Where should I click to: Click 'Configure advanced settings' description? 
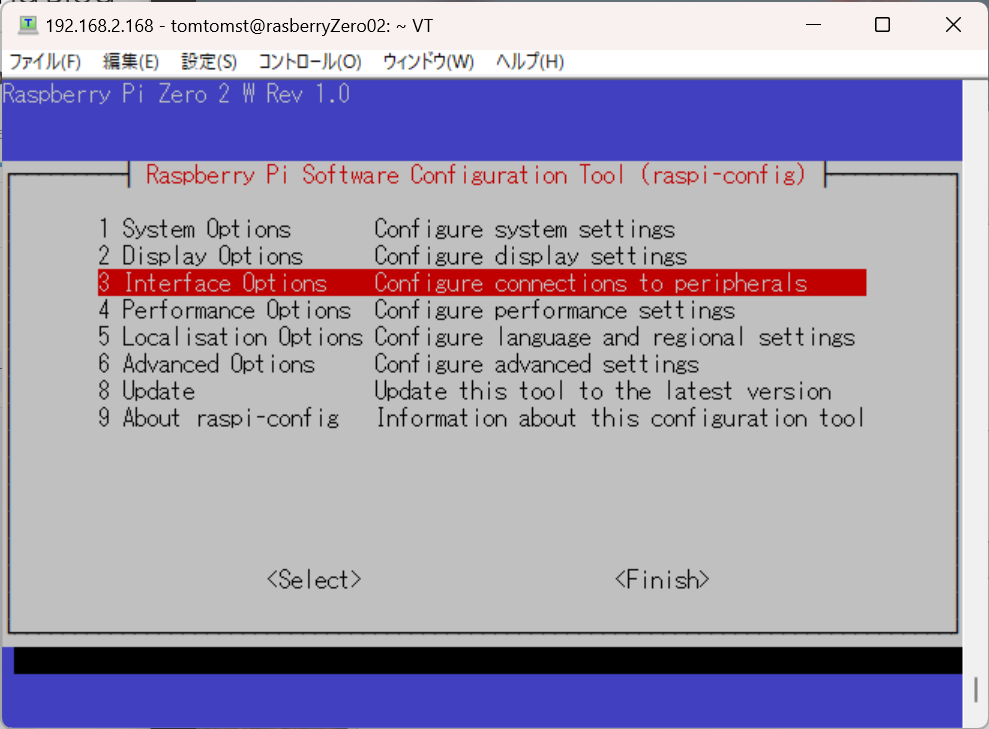click(537, 364)
